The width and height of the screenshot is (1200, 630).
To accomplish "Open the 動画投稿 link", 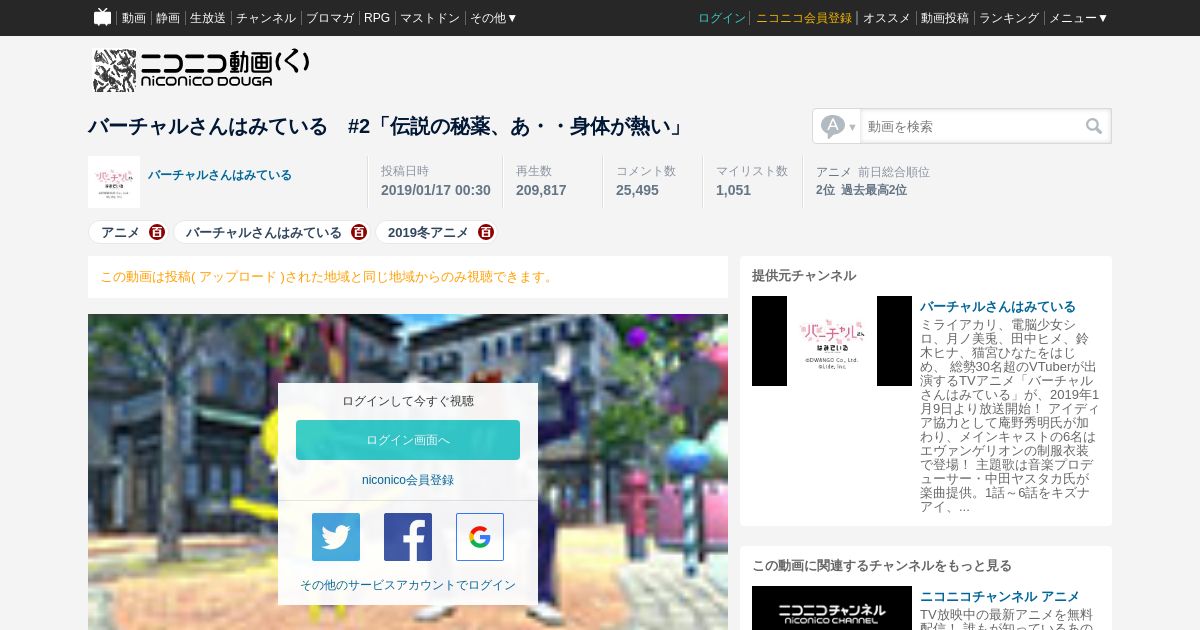I will click(x=945, y=18).
